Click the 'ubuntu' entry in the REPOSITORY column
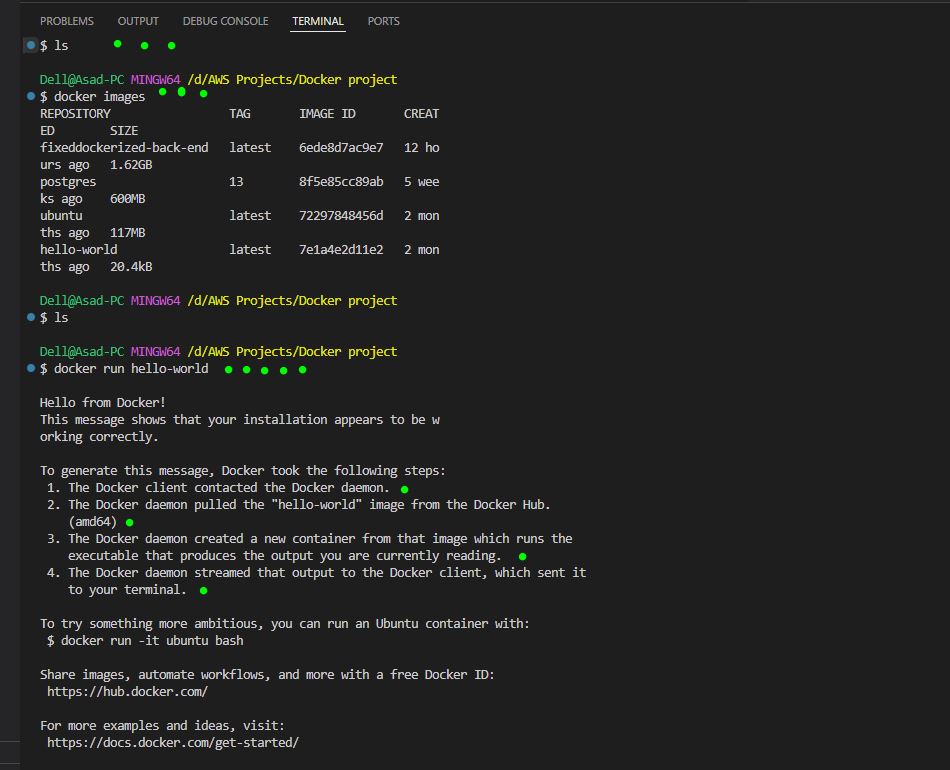This screenshot has height=770, width=950. 61,216
